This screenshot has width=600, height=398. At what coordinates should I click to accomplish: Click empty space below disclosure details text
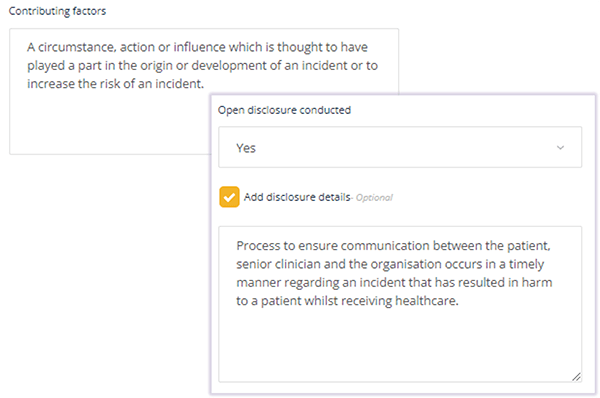[398, 344]
